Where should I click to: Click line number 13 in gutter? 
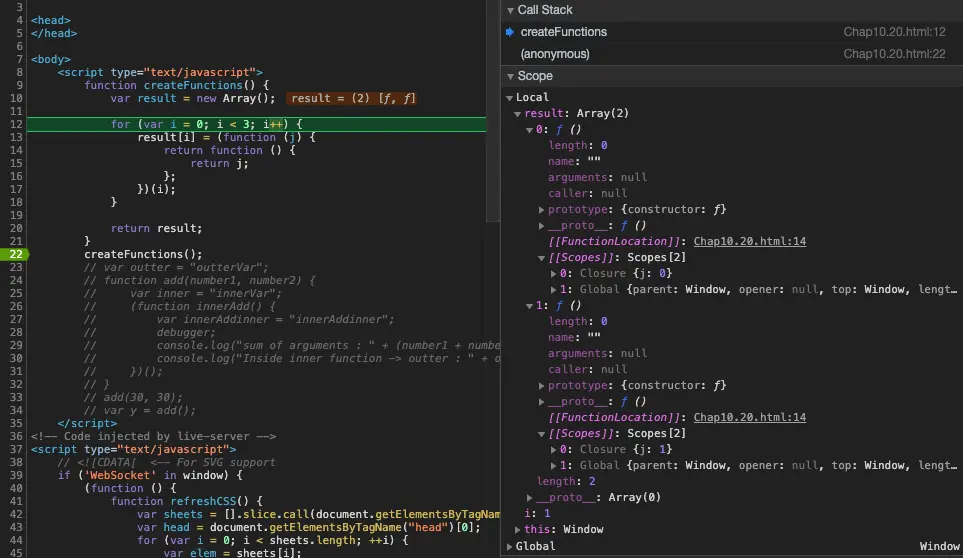pos(16,137)
